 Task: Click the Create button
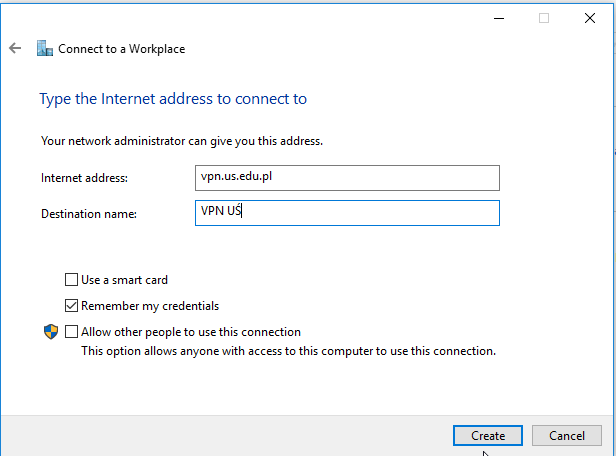488,436
